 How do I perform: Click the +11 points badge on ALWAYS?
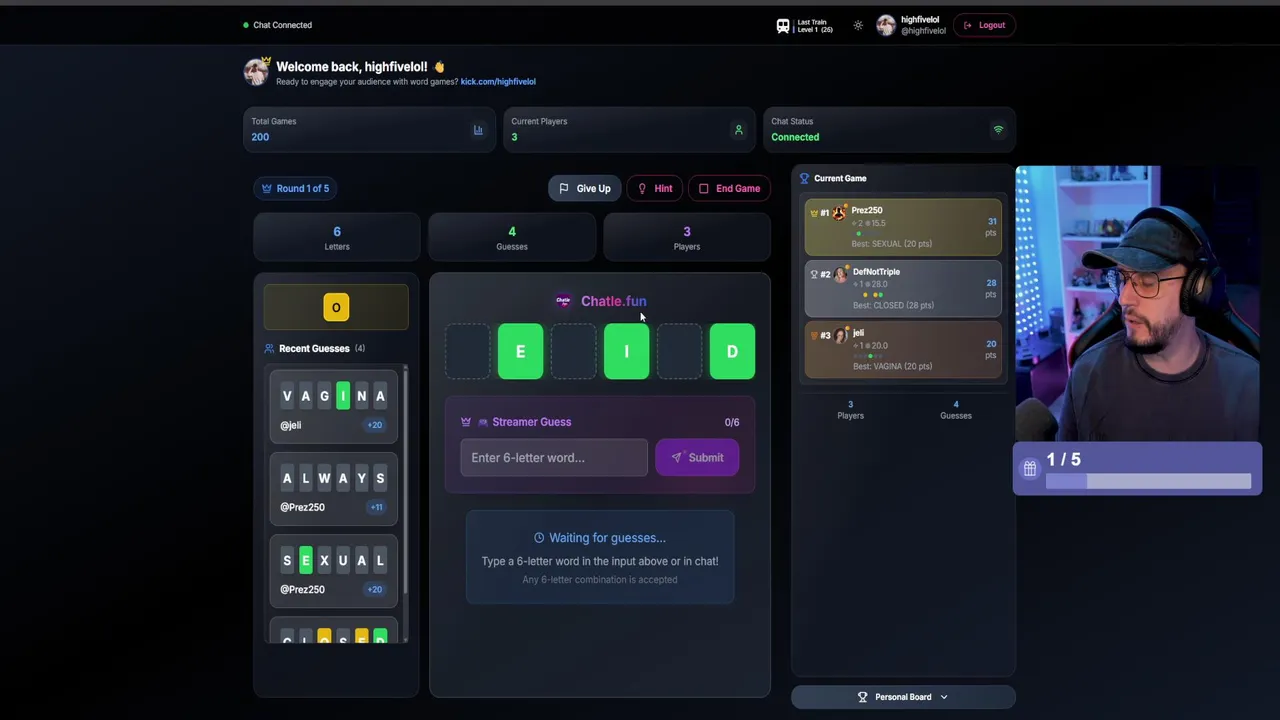click(x=376, y=507)
